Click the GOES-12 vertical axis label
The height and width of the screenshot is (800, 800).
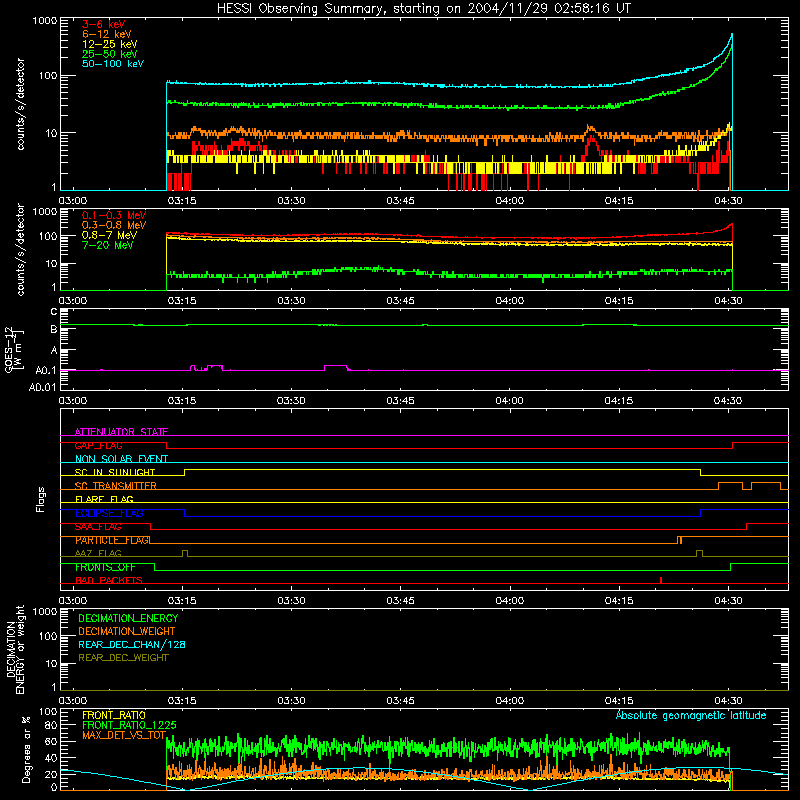pos(14,349)
